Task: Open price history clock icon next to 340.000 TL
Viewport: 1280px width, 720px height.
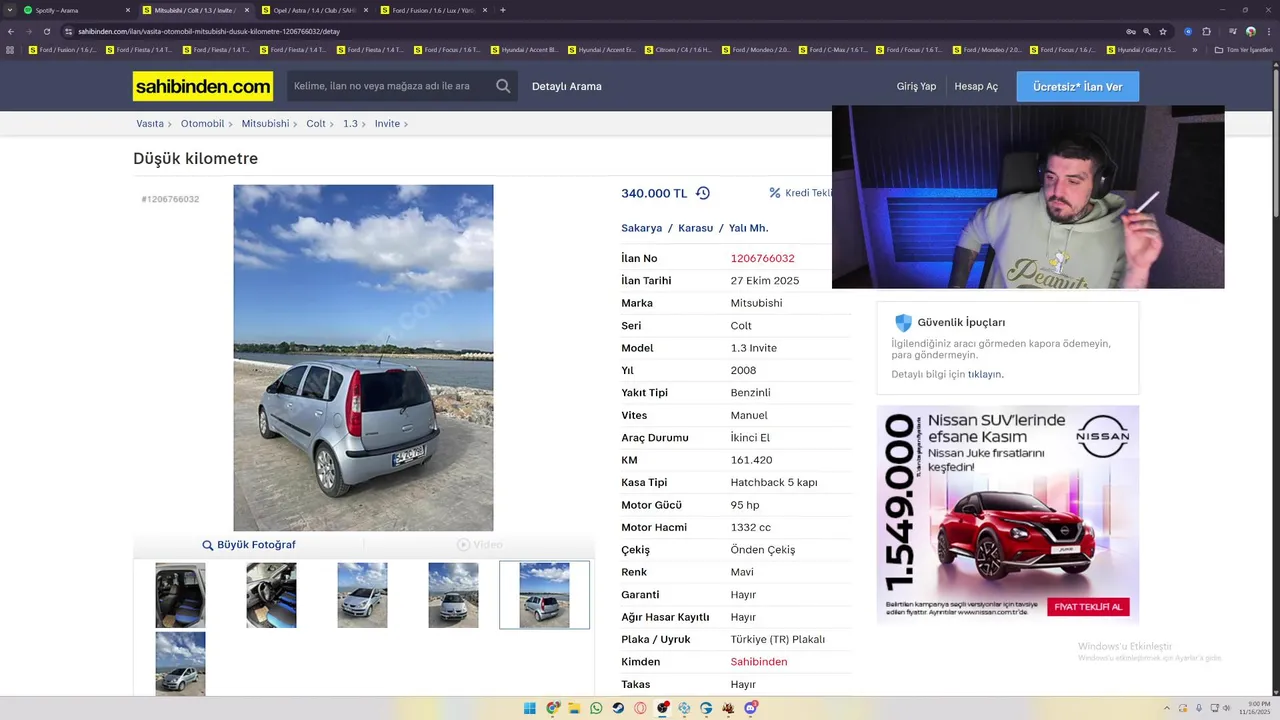Action: 703,193
